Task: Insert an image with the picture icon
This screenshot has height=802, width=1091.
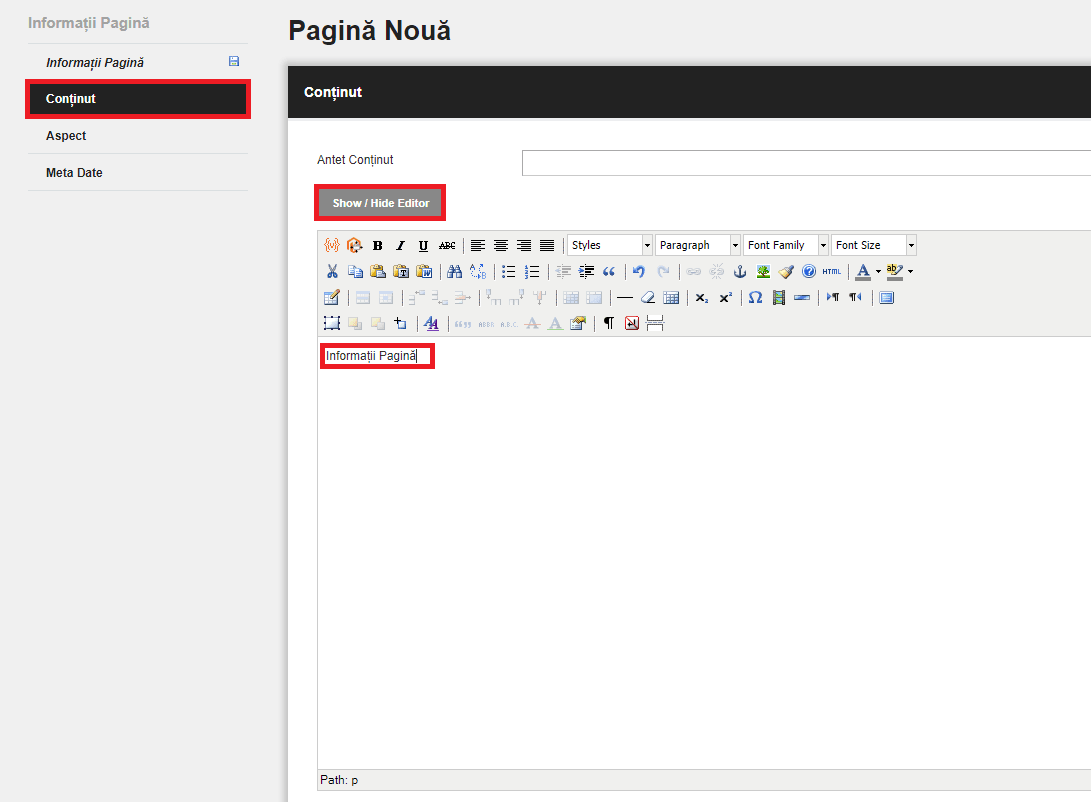Action: pos(763,271)
